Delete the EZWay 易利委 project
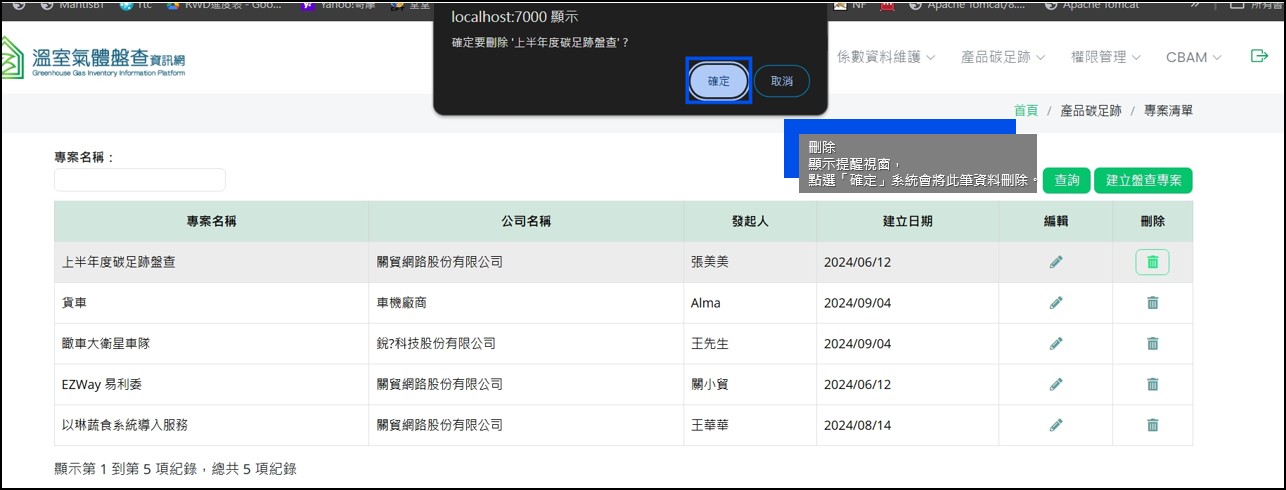This screenshot has height=490, width=1286. [x=1152, y=384]
